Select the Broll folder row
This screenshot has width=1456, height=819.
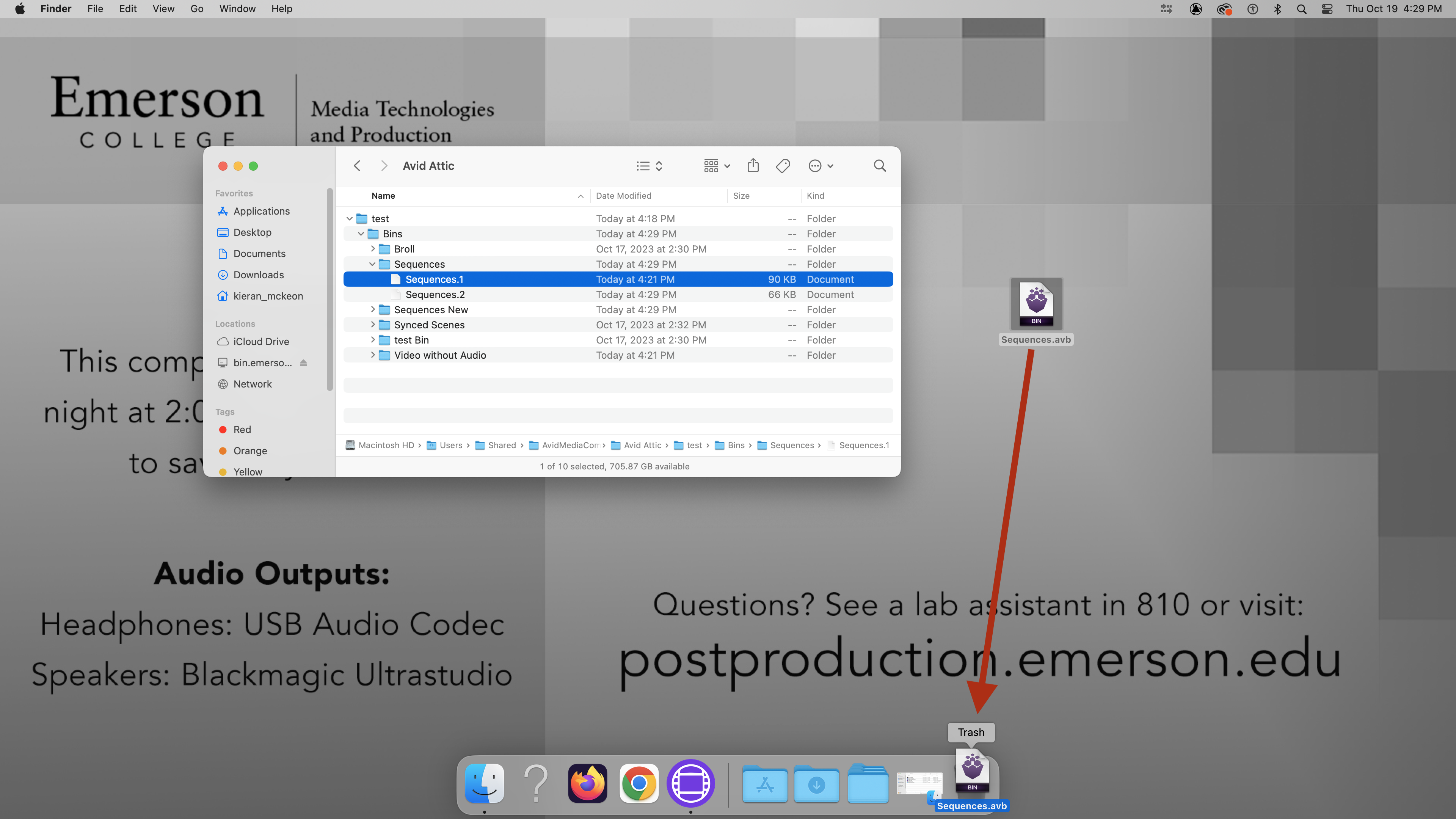[618, 249]
